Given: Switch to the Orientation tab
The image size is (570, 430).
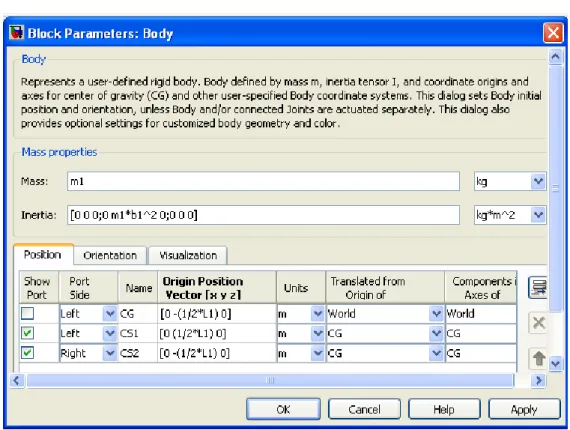Looking at the screenshot, I should [x=110, y=256].
